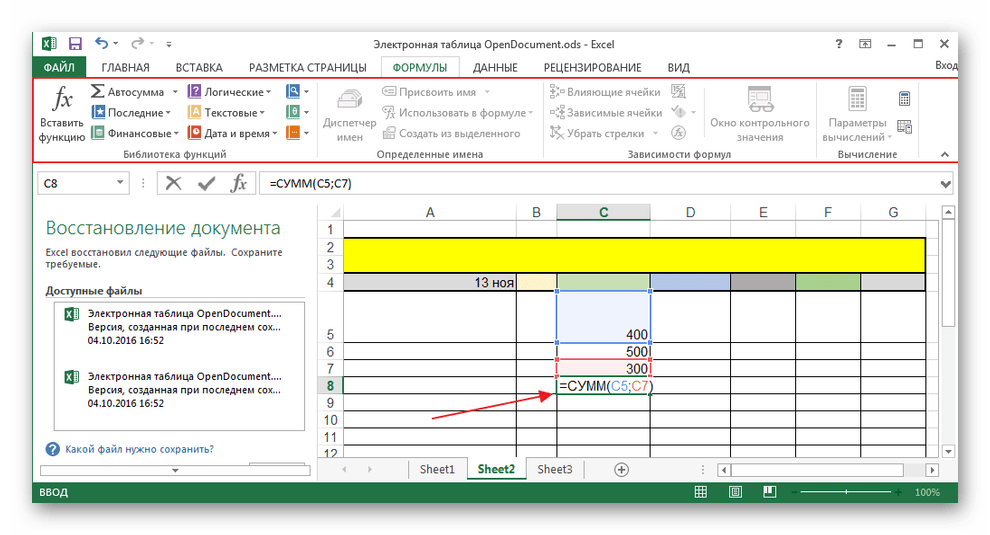Open the Дата и время functions library
This screenshot has height=535, width=990.
tap(232, 133)
